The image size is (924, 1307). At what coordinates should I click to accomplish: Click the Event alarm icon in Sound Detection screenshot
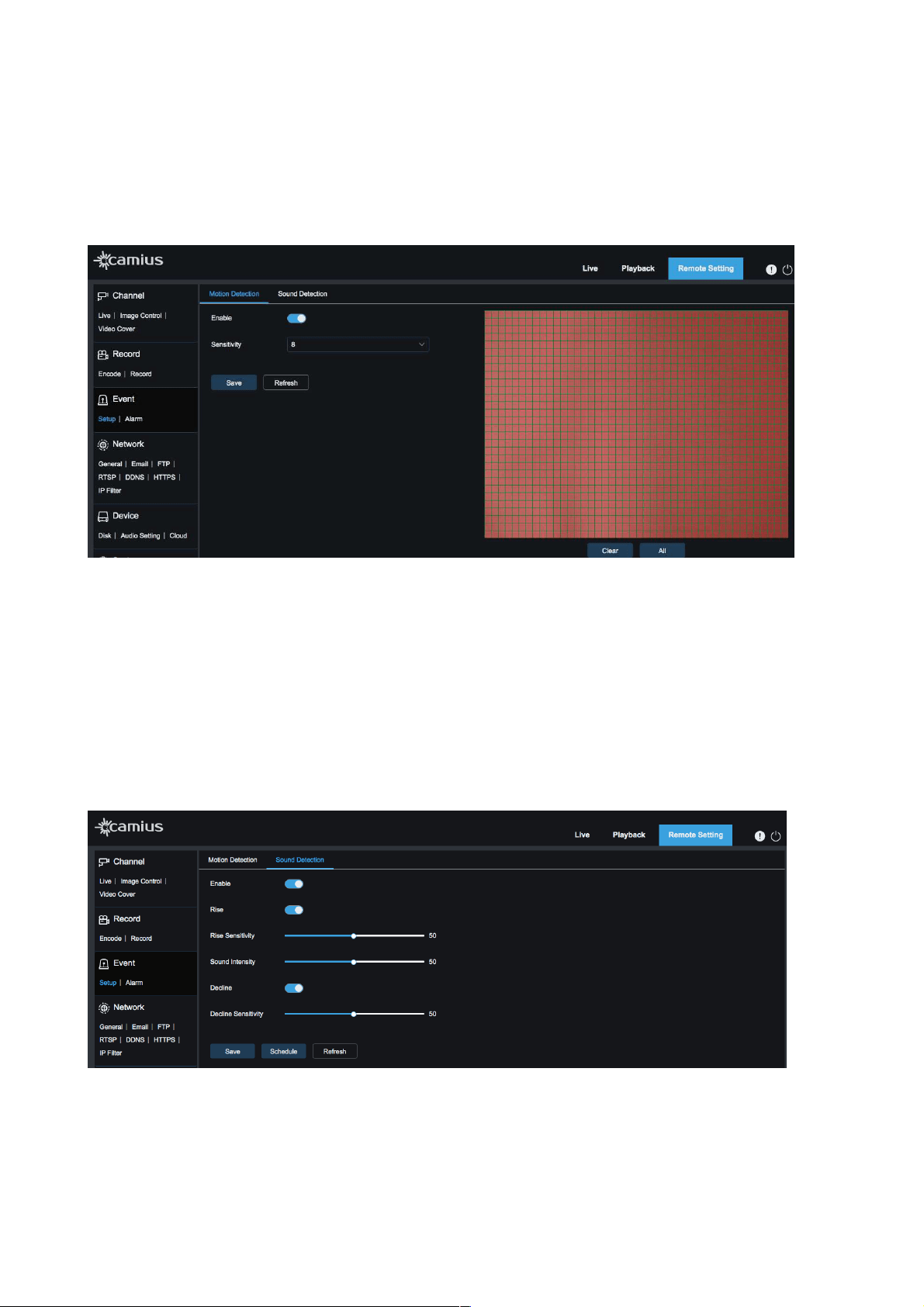point(104,963)
